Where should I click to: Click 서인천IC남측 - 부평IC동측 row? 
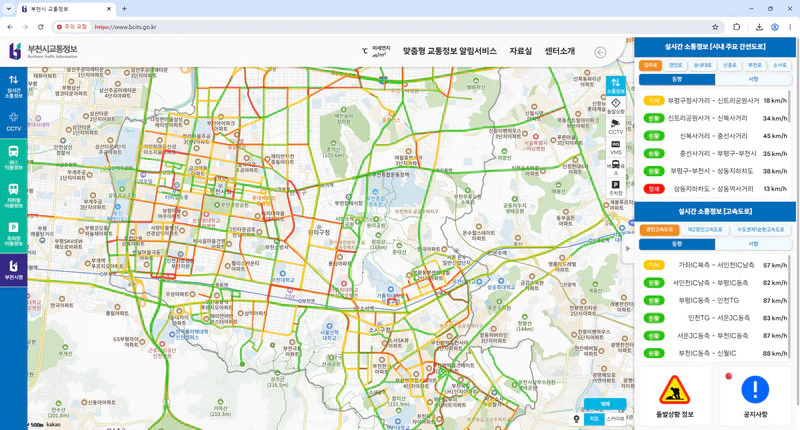pos(715,283)
